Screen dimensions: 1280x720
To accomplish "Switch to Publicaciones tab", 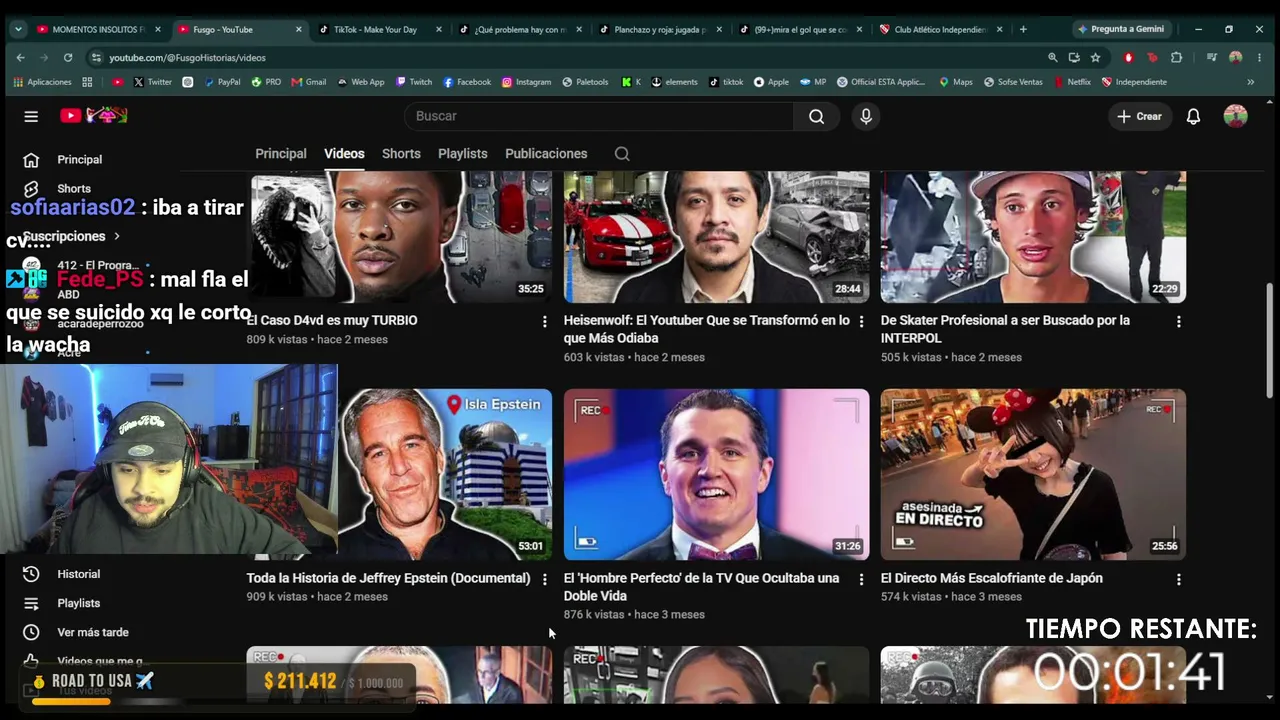I will pyautogui.click(x=546, y=154).
